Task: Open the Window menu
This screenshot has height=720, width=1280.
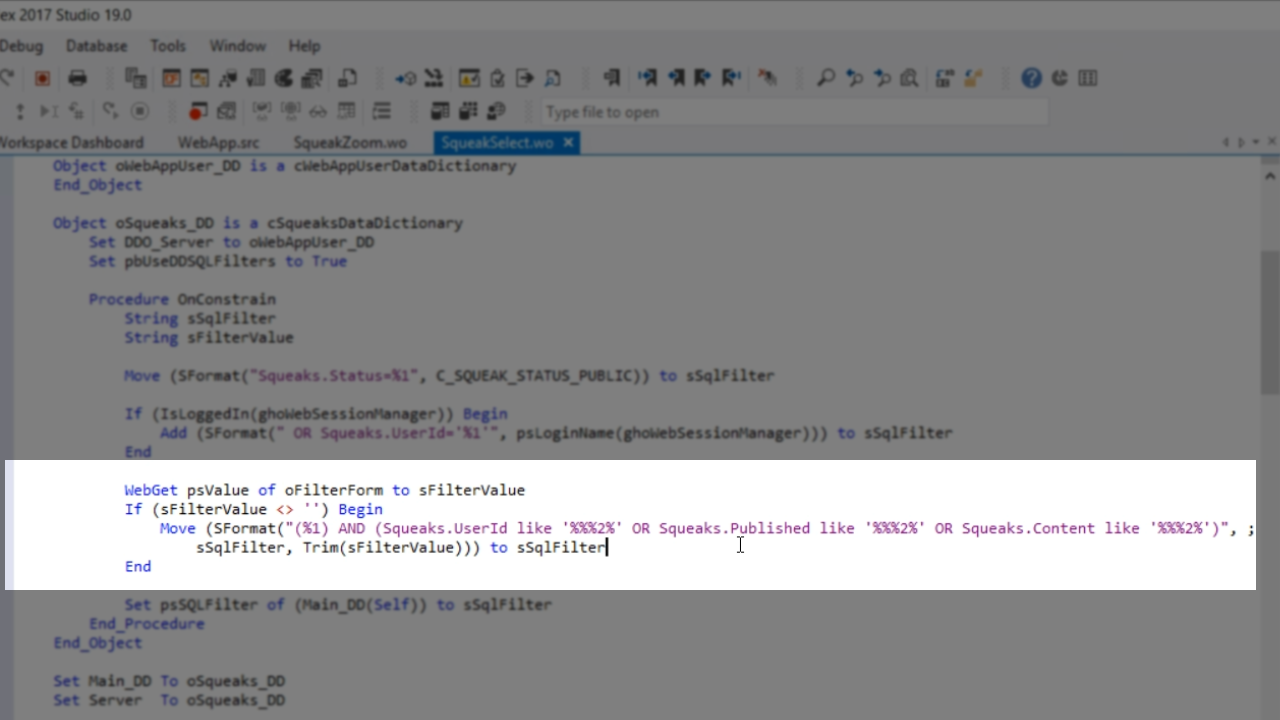Action: [x=237, y=46]
